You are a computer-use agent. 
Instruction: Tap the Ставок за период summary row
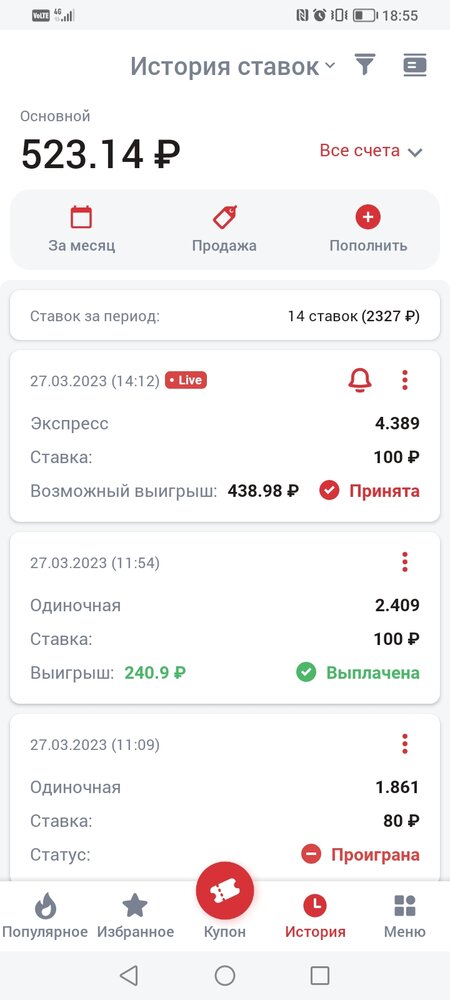pos(225,316)
